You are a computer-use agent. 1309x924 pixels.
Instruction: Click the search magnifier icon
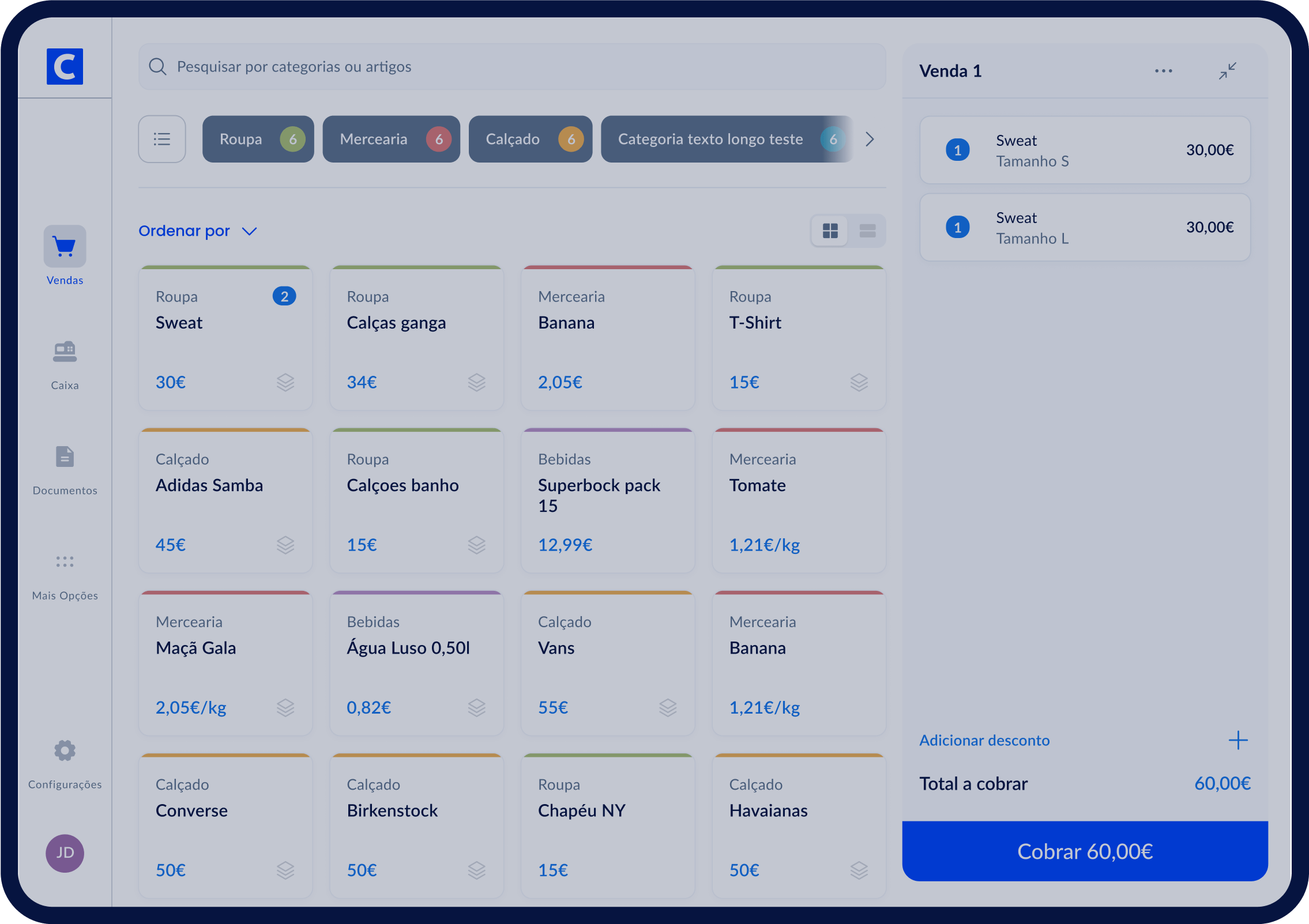tap(157, 67)
